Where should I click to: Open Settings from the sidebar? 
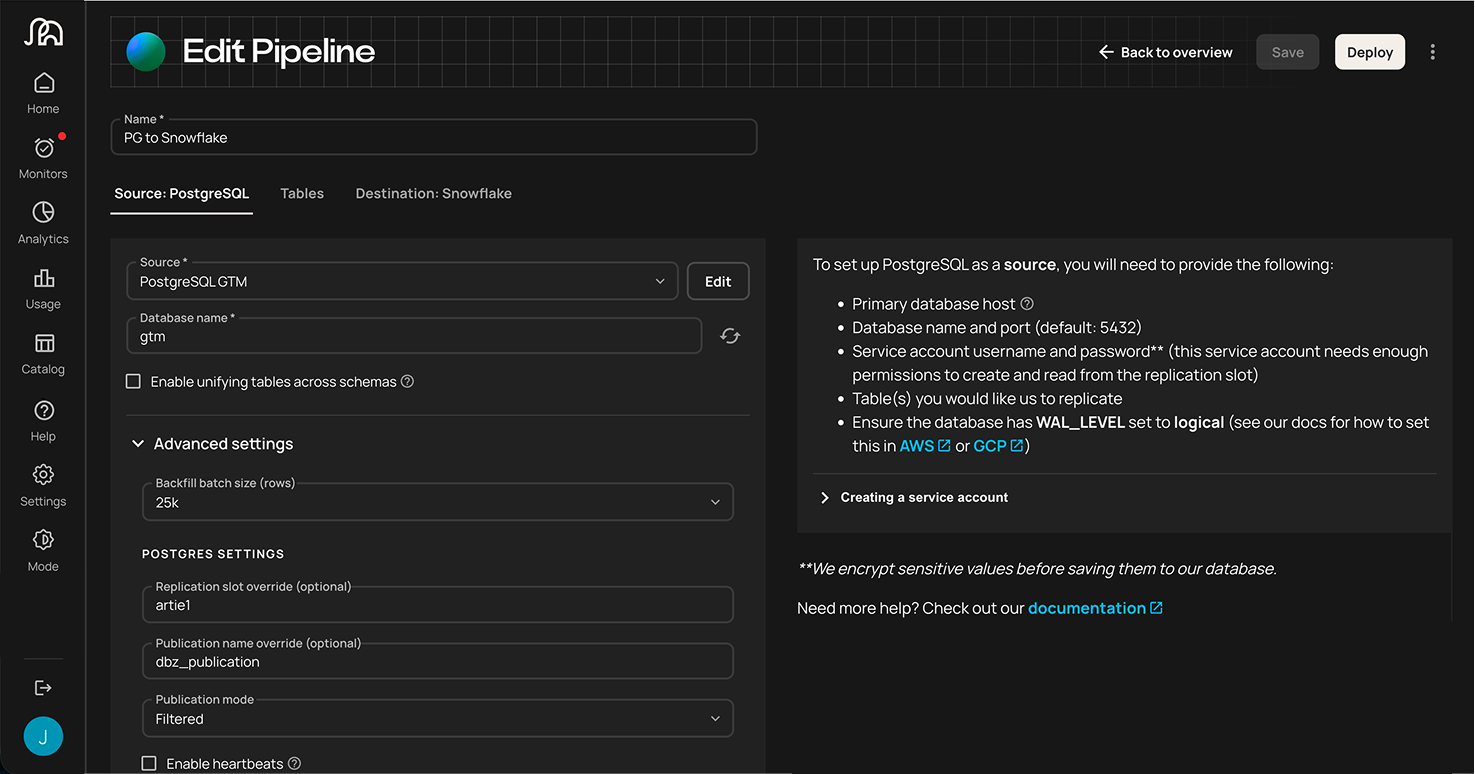click(x=43, y=486)
